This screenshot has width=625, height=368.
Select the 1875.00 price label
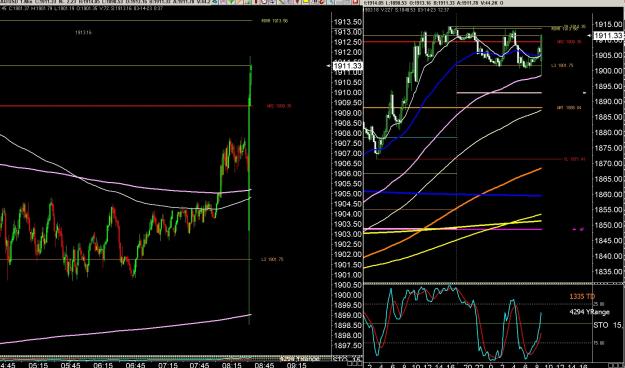[x=608, y=148]
